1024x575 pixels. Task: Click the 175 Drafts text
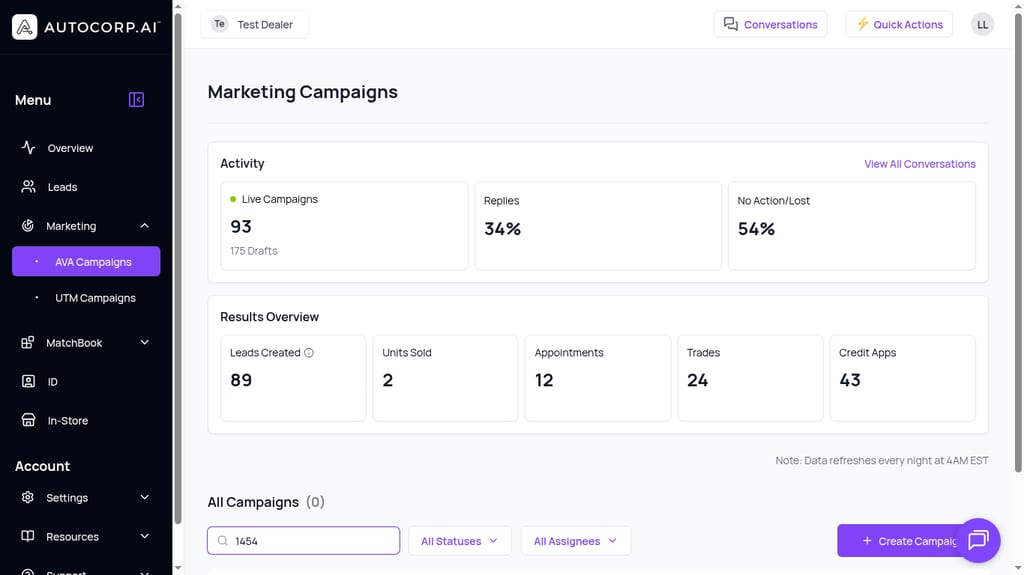click(253, 251)
